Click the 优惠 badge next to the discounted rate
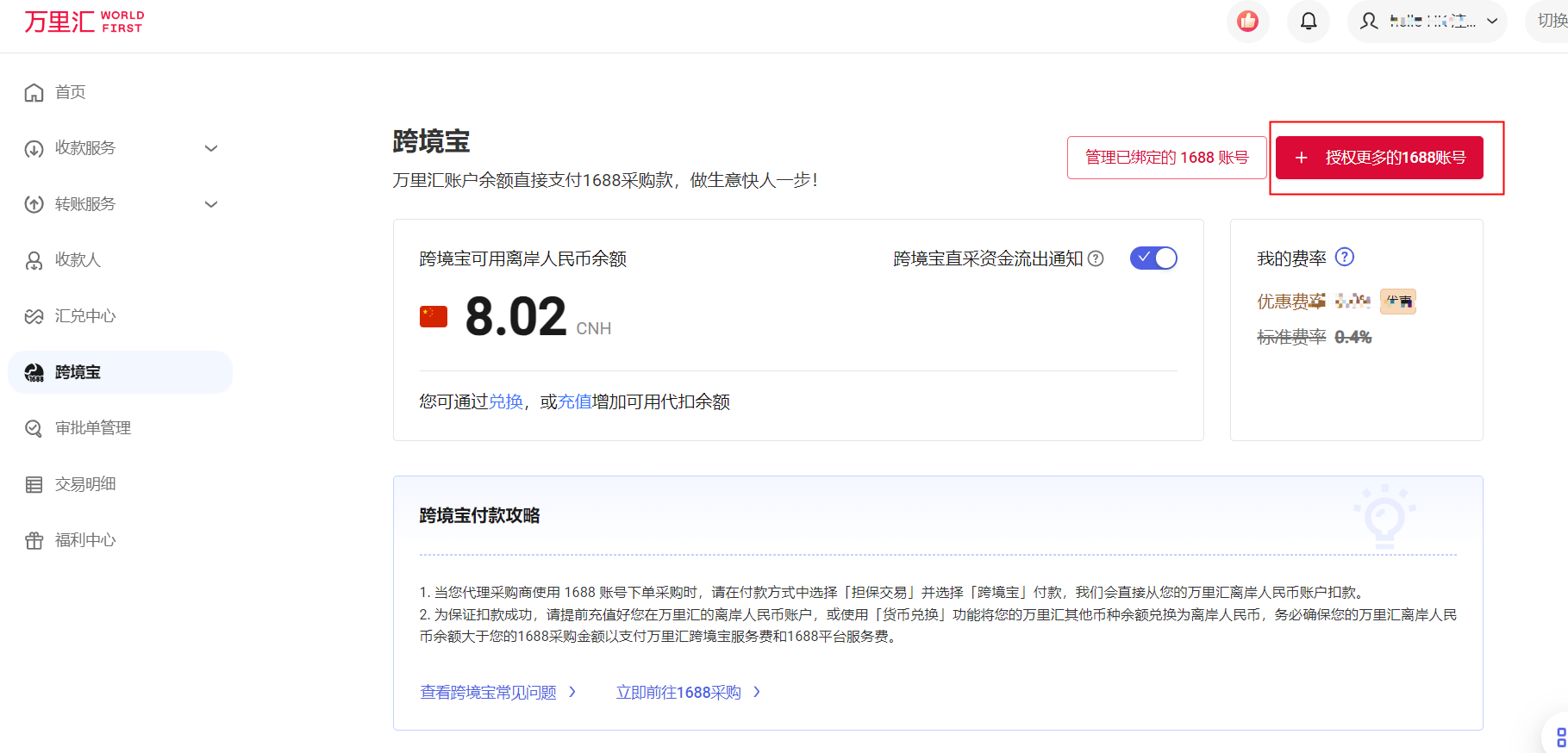The width and height of the screenshot is (1568, 753). tap(1397, 302)
